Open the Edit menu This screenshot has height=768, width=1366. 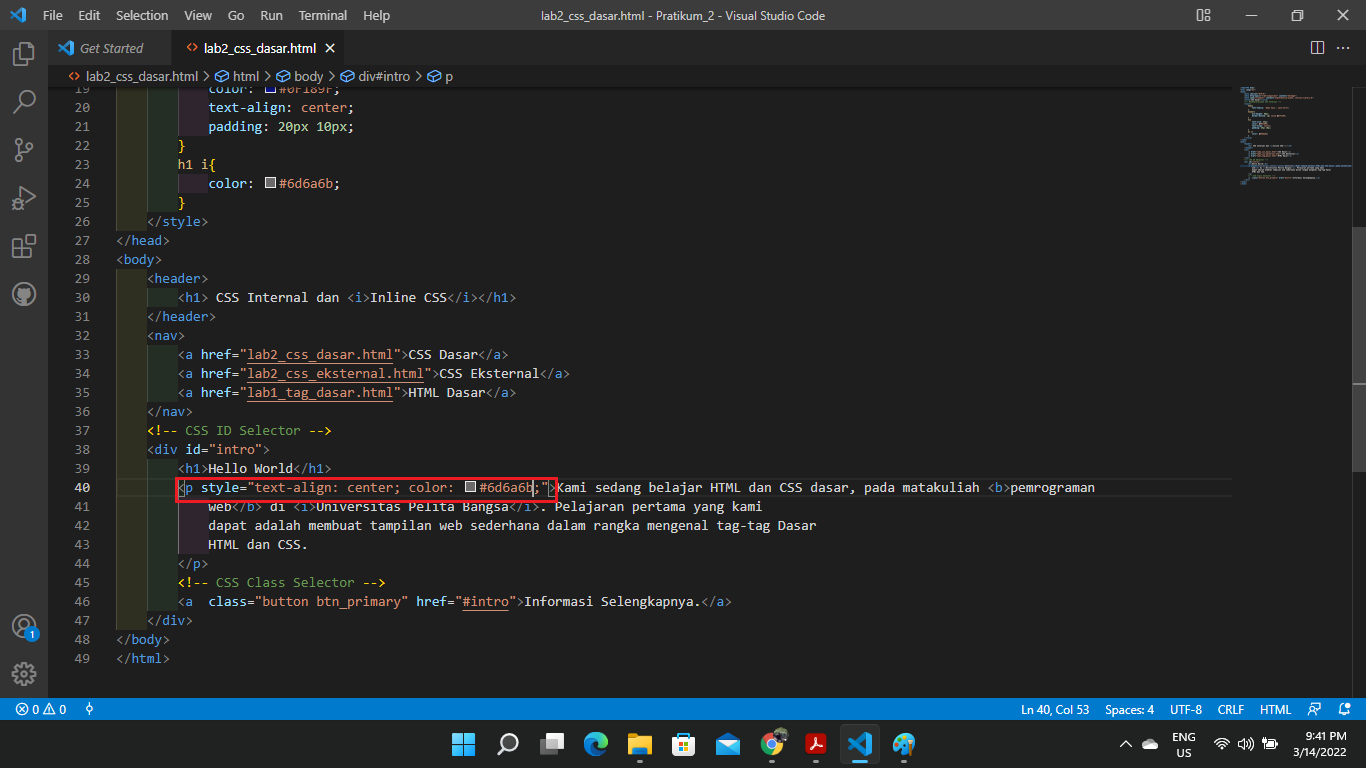coord(89,15)
